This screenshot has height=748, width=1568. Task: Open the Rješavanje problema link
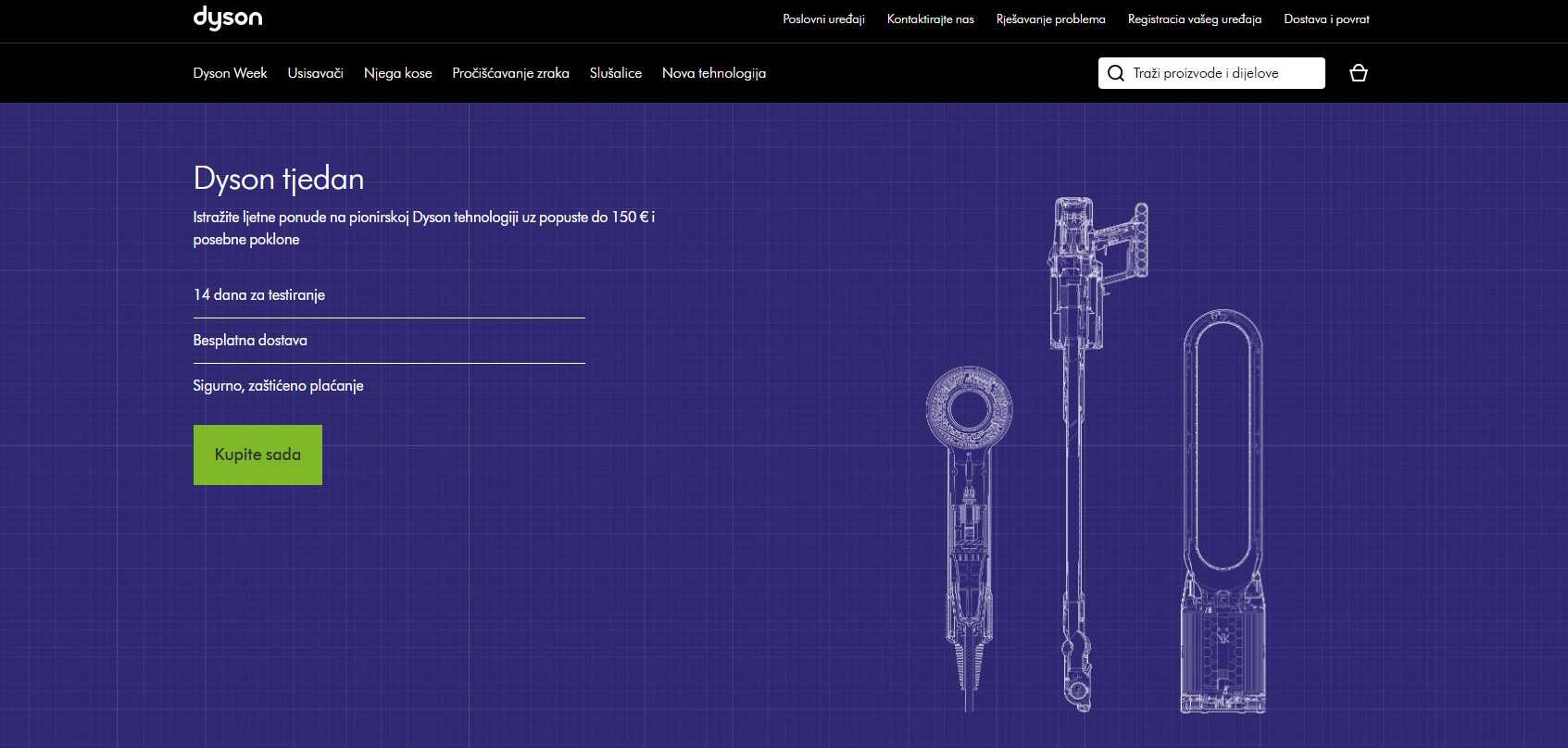coord(1050,19)
